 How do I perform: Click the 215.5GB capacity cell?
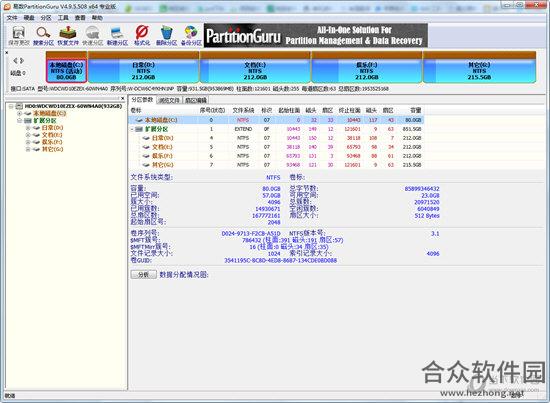tap(412, 165)
